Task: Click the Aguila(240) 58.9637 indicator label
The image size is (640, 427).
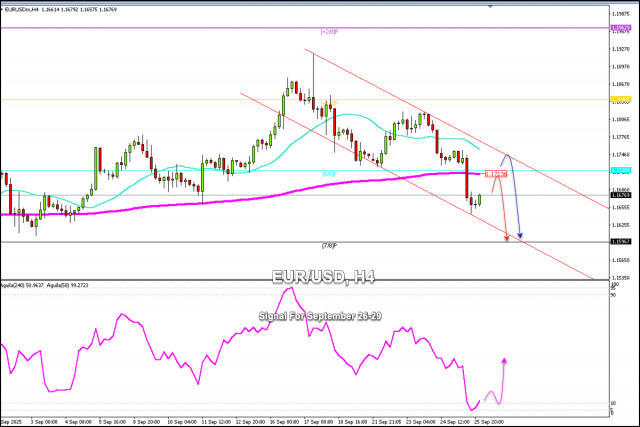Action: [x=21, y=285]
